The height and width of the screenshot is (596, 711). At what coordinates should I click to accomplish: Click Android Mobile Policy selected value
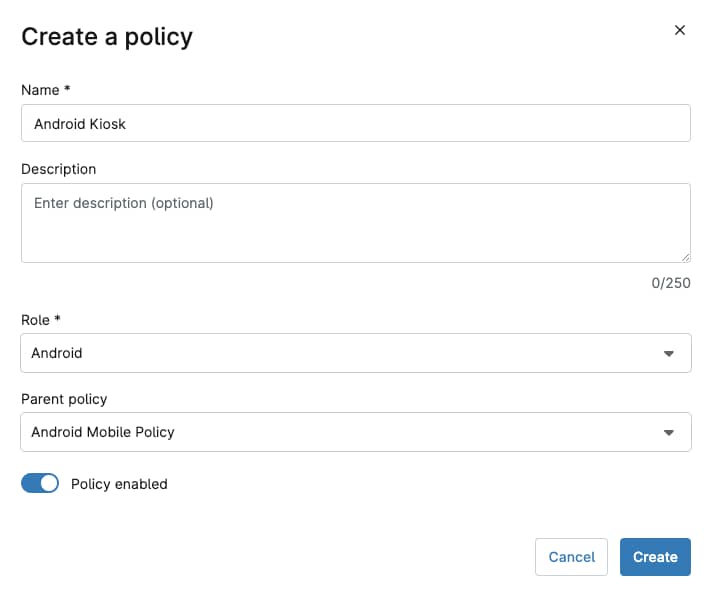click(x=103, y=432)
